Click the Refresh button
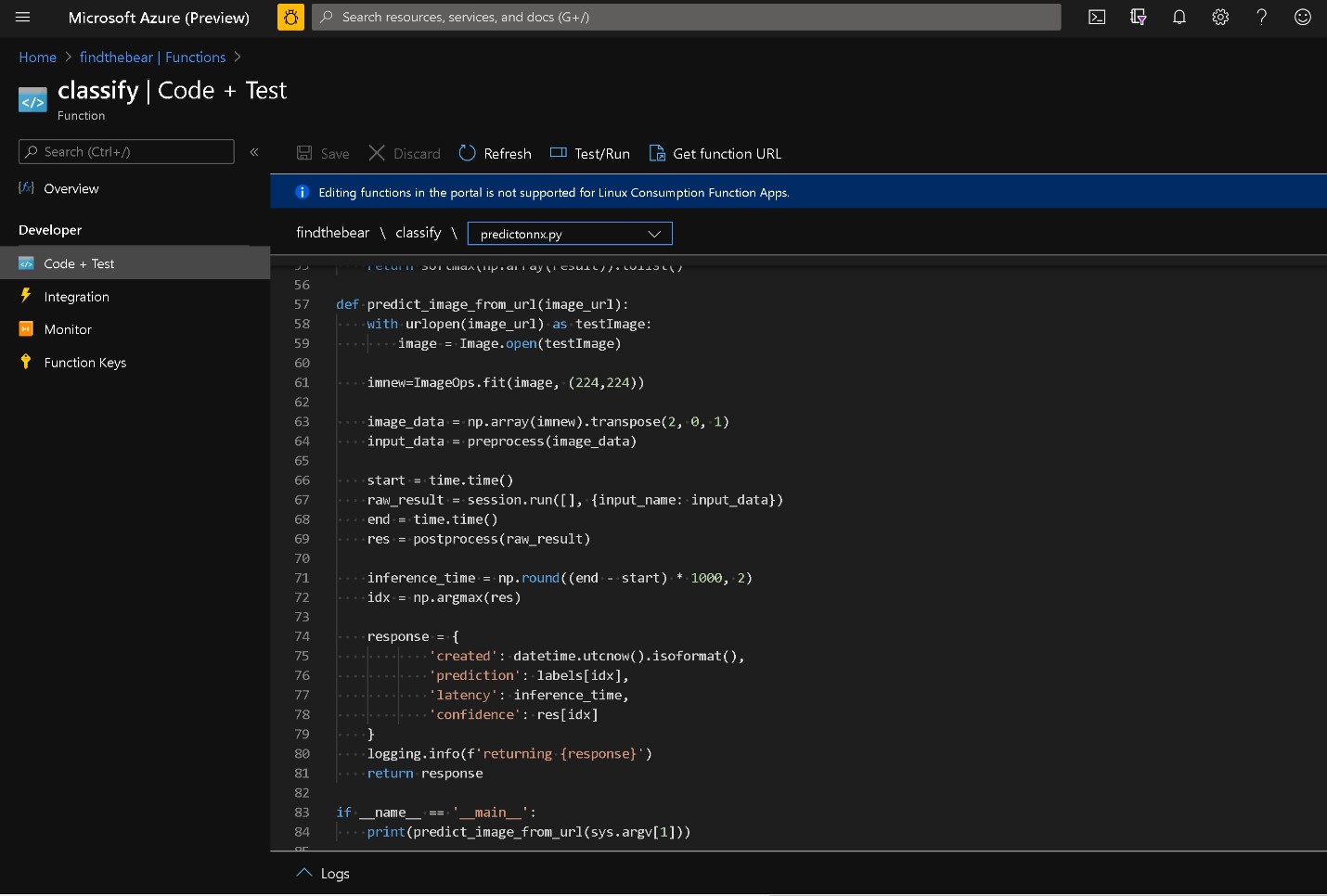The image size is (1327, 896). 496,154
